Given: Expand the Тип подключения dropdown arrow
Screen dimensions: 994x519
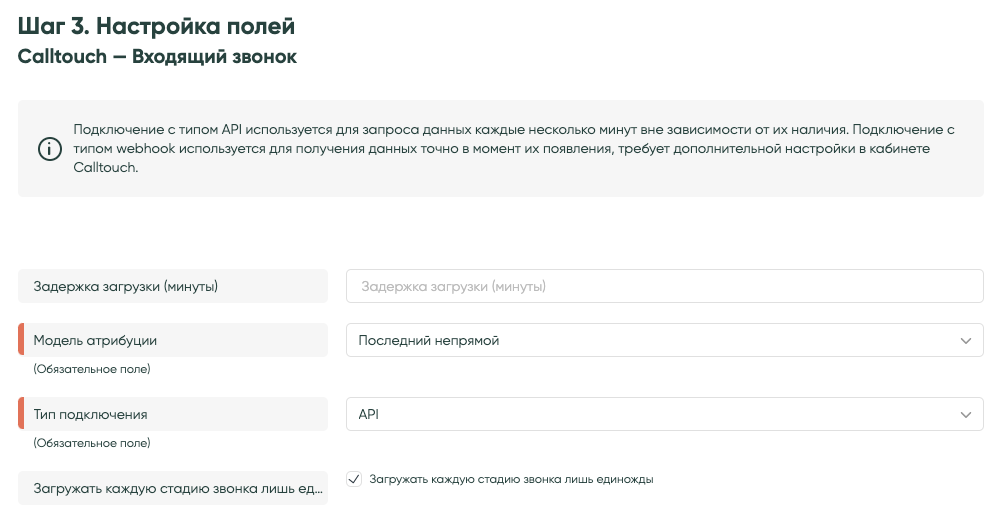Looking at the screenshot, I should [965, 414].
